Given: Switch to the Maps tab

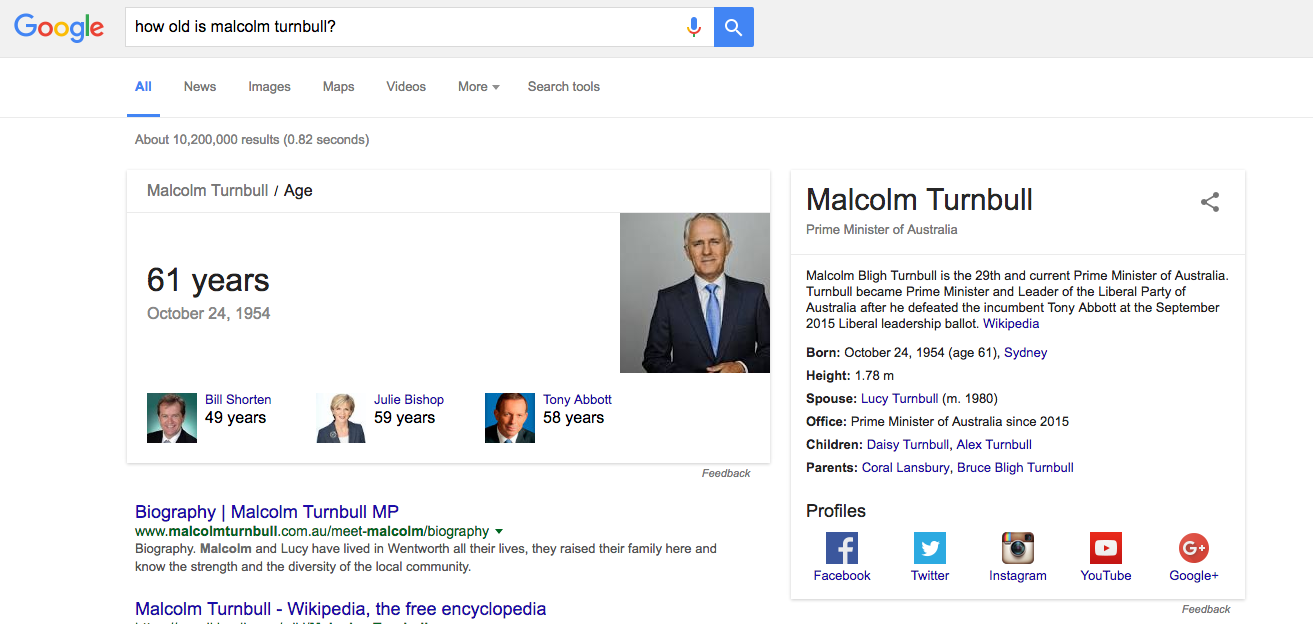Looking at the screenshot, I should pos(339,87).
